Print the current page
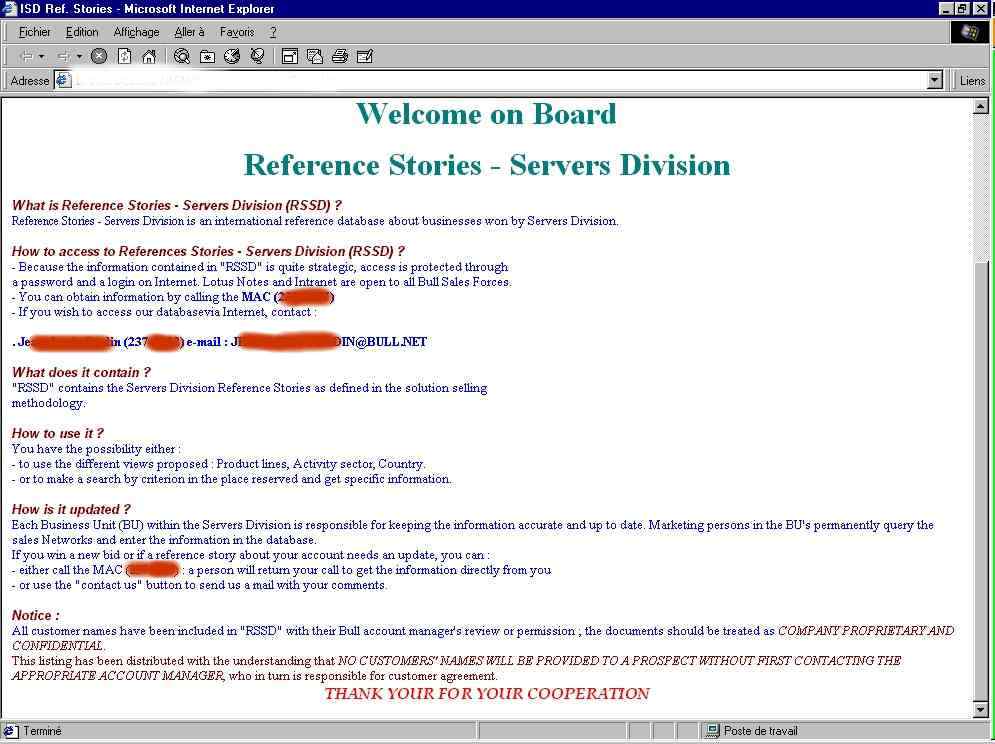The image size is (995, 744). 339,56
